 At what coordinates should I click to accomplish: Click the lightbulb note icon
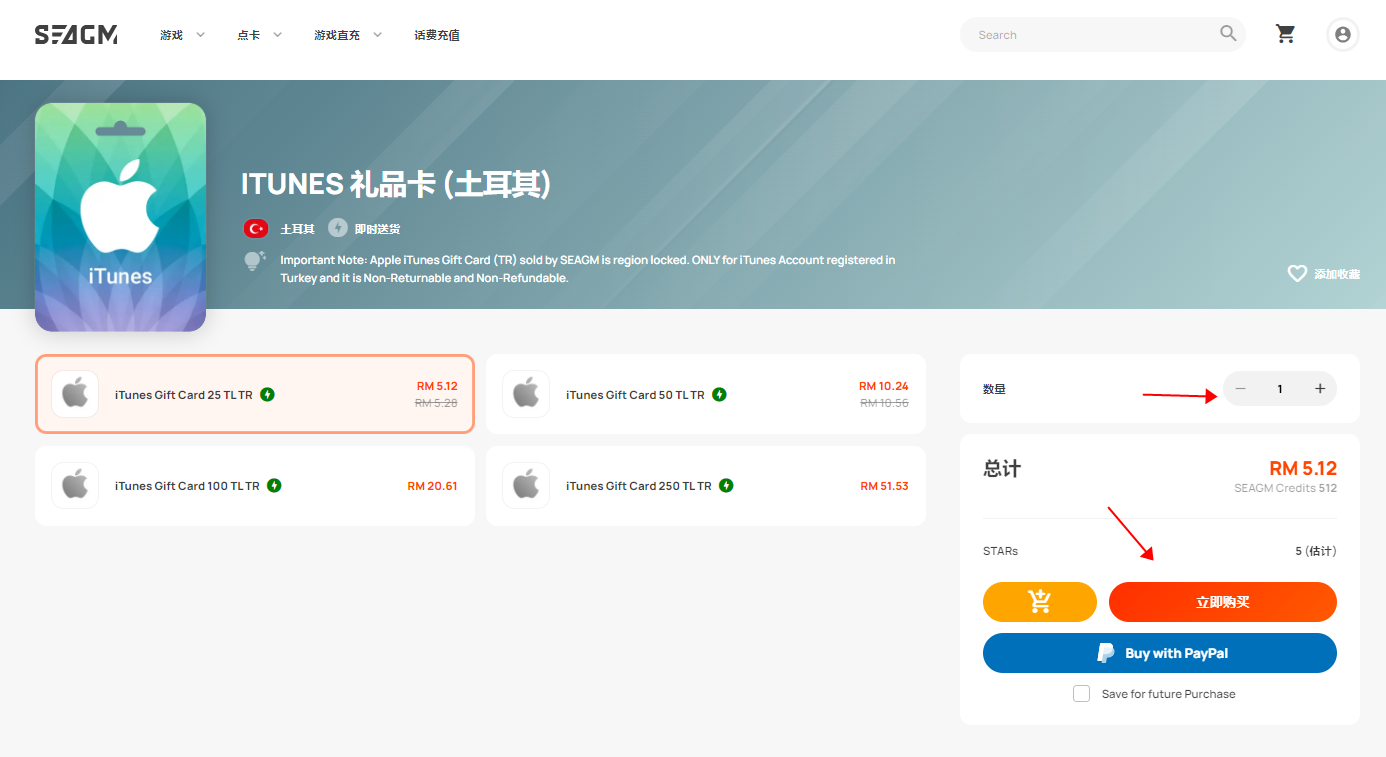[x=254, y=261]
